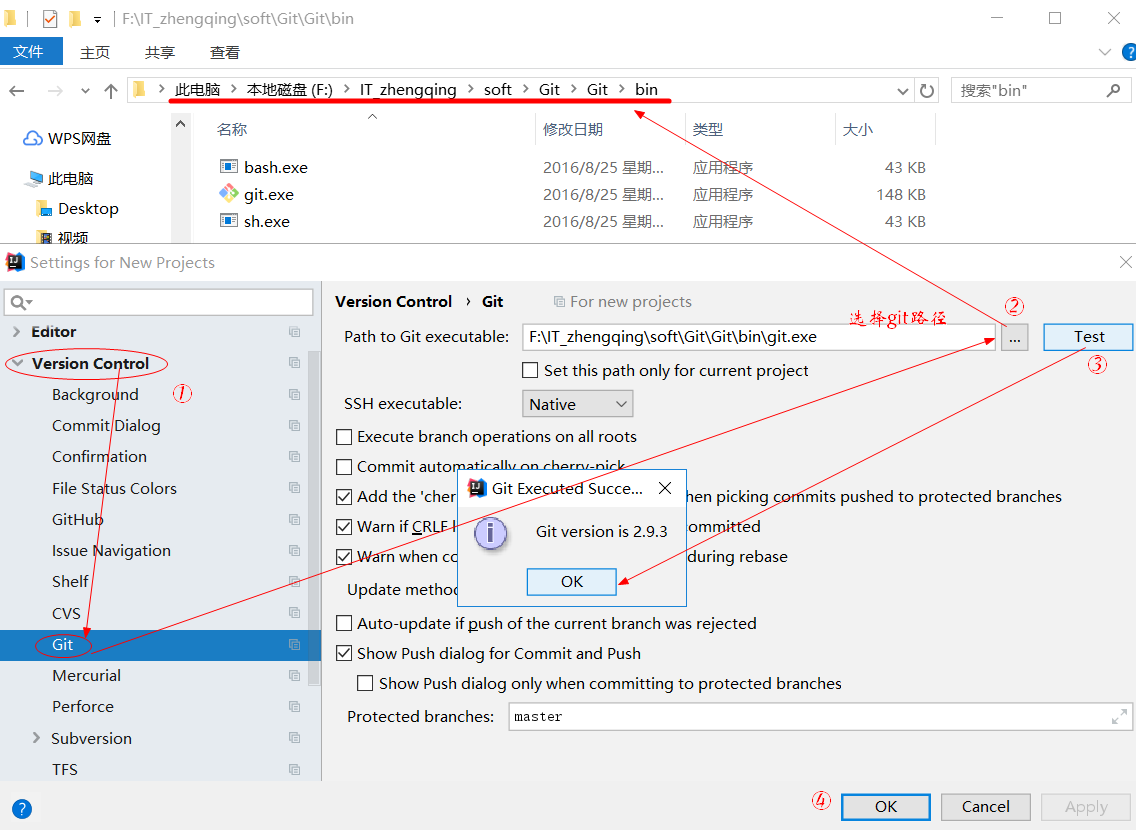Image resolution: width=1136 pixels, height=830 pixels.
Task: Click WPS网盘 cloud icon in navigation pane
Action: coord(33,138)
